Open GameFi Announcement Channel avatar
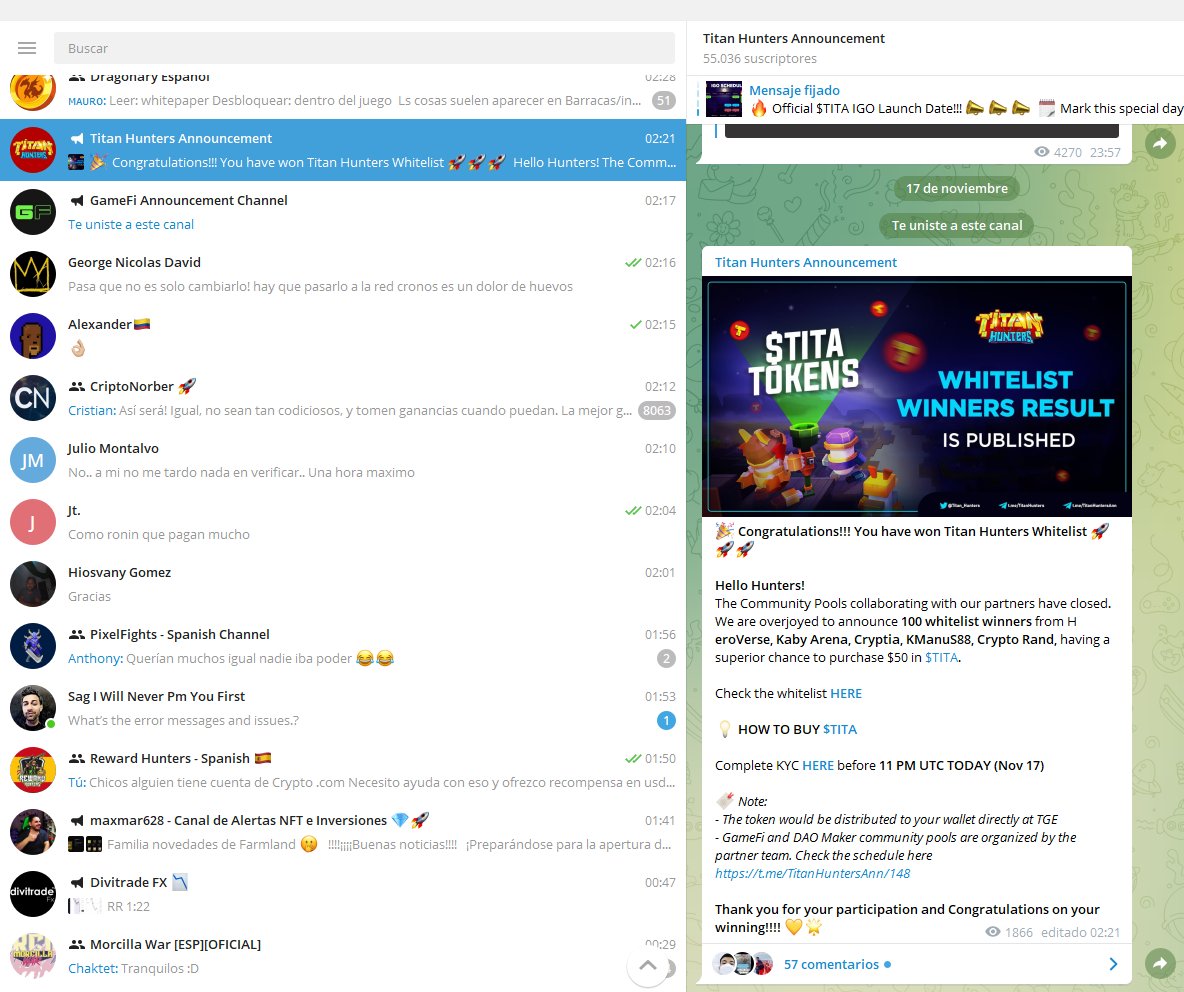 pyautogui.click(x=32, y=212)
